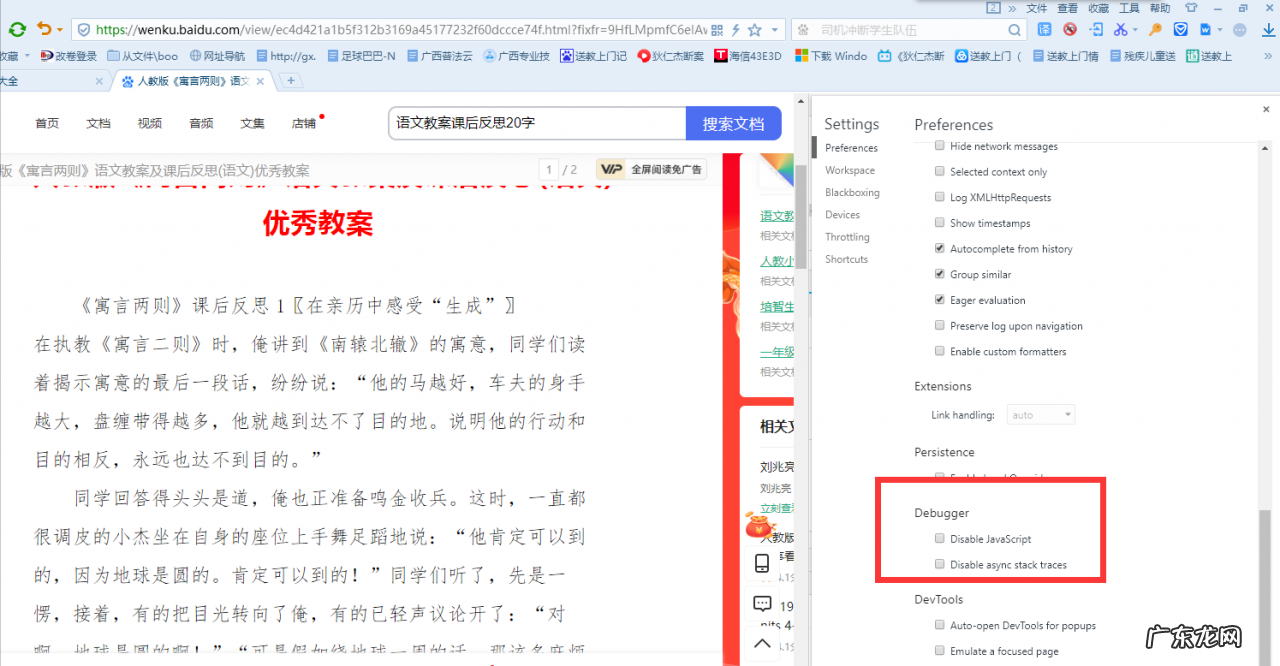The height and width of the screenshot is (666, 1280).
Task: Open the Link handling auto dropdown
Action: (1040, 414)
